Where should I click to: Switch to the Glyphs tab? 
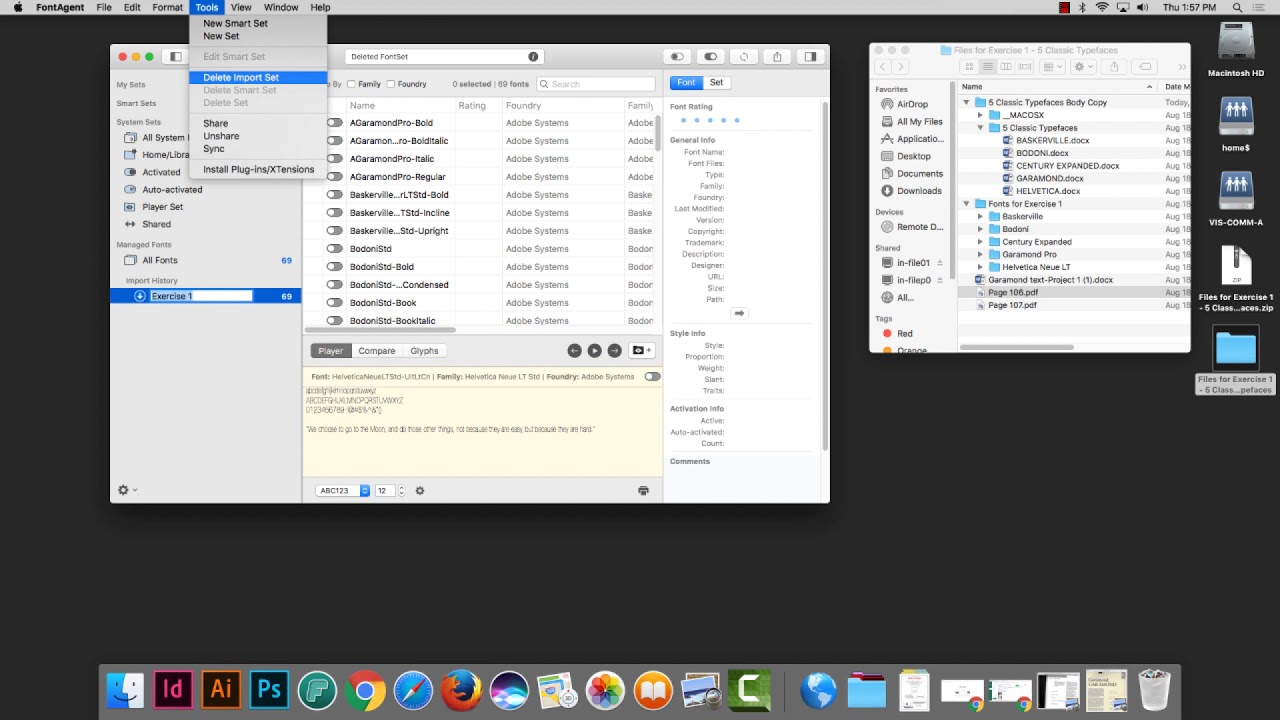pos(424,351)
